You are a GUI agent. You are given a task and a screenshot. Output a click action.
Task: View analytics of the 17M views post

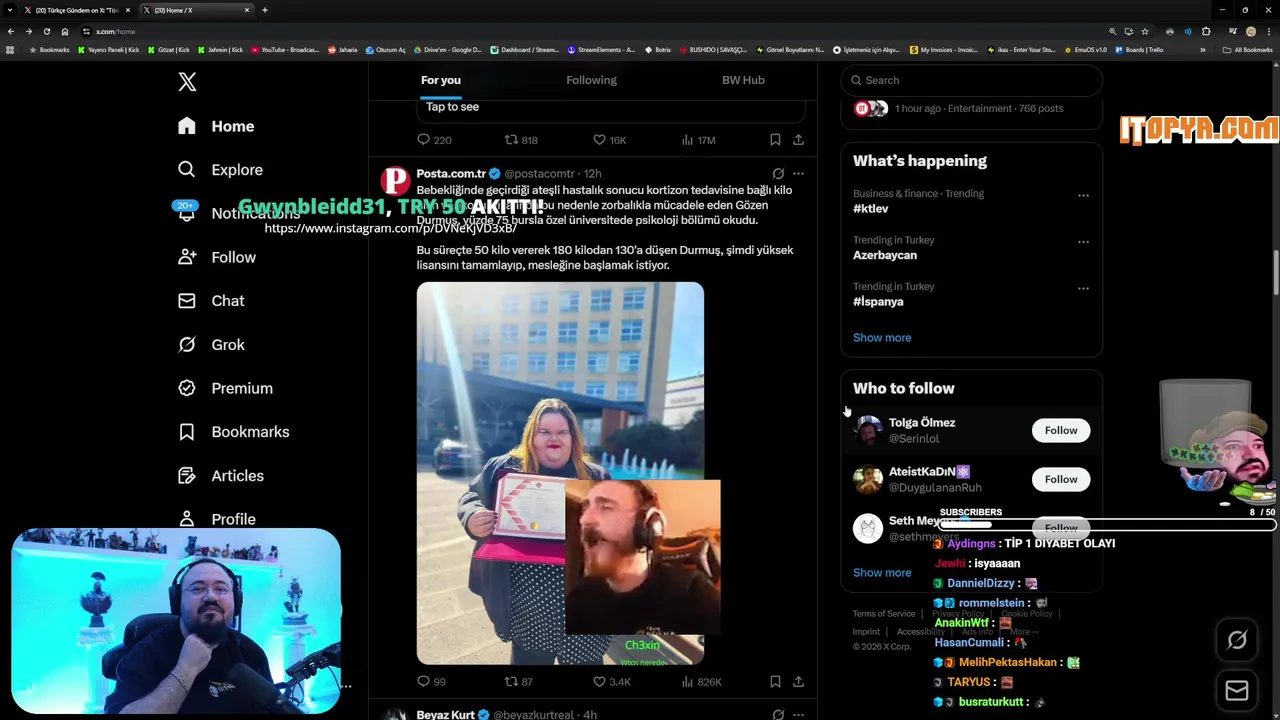(698, 140)
